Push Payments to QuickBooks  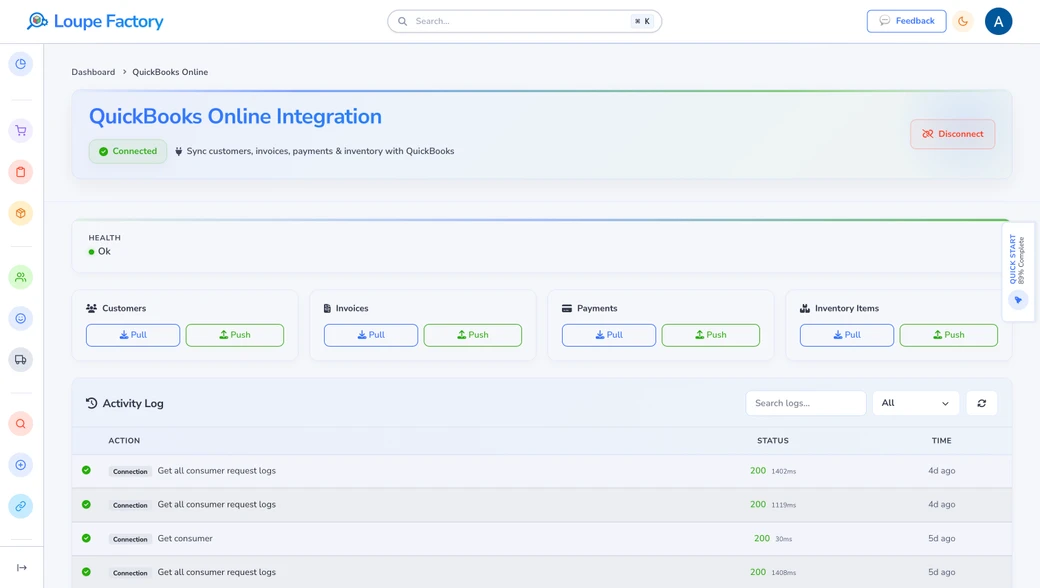710,335
